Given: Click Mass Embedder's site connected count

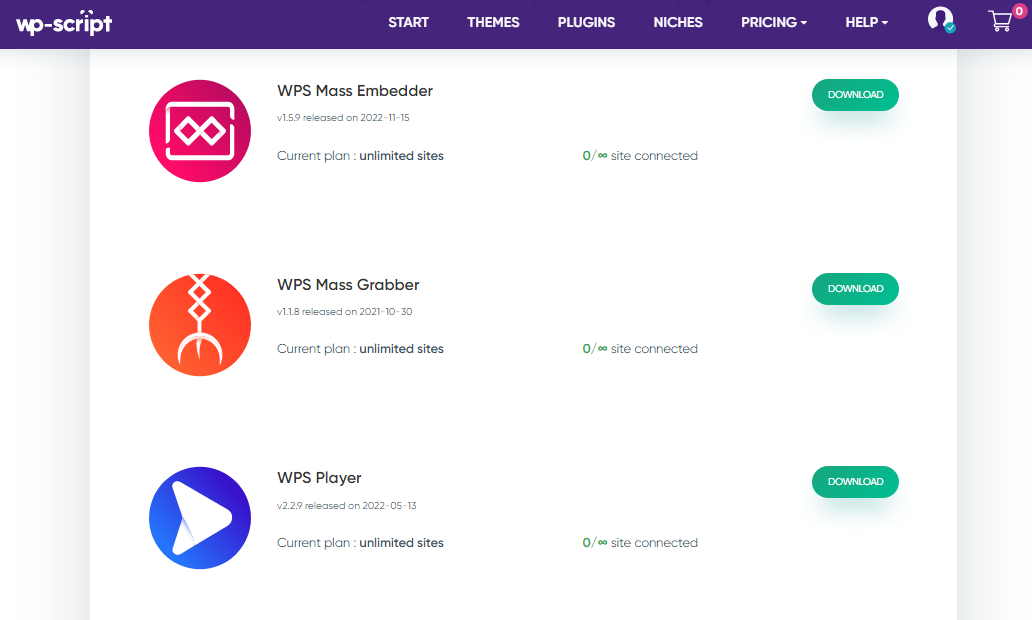Looking at the screenshot, I should coord(640,156).
